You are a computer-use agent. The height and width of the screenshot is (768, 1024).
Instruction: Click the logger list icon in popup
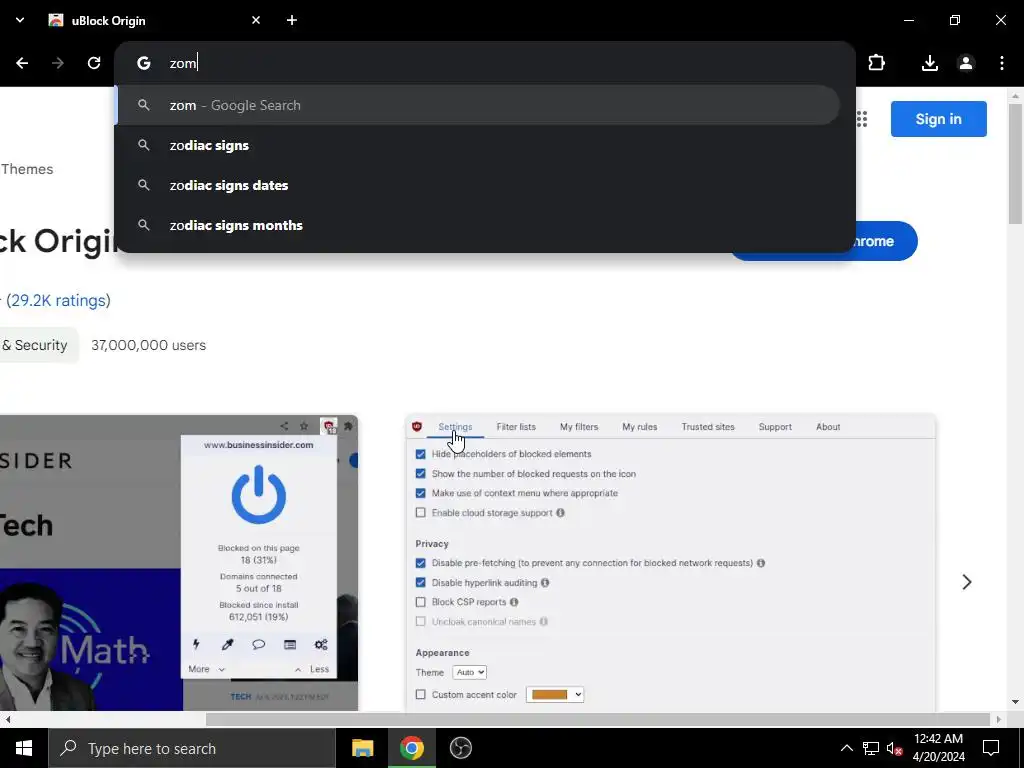[x=290, y=645]
